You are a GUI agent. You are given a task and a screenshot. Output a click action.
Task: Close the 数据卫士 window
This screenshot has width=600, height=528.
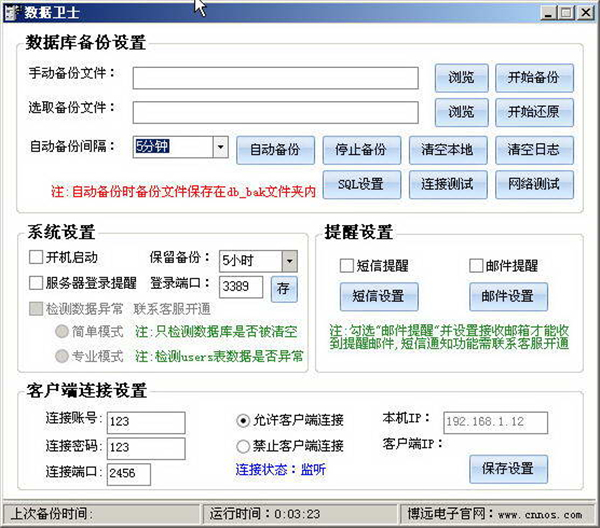tap(586, 13)
